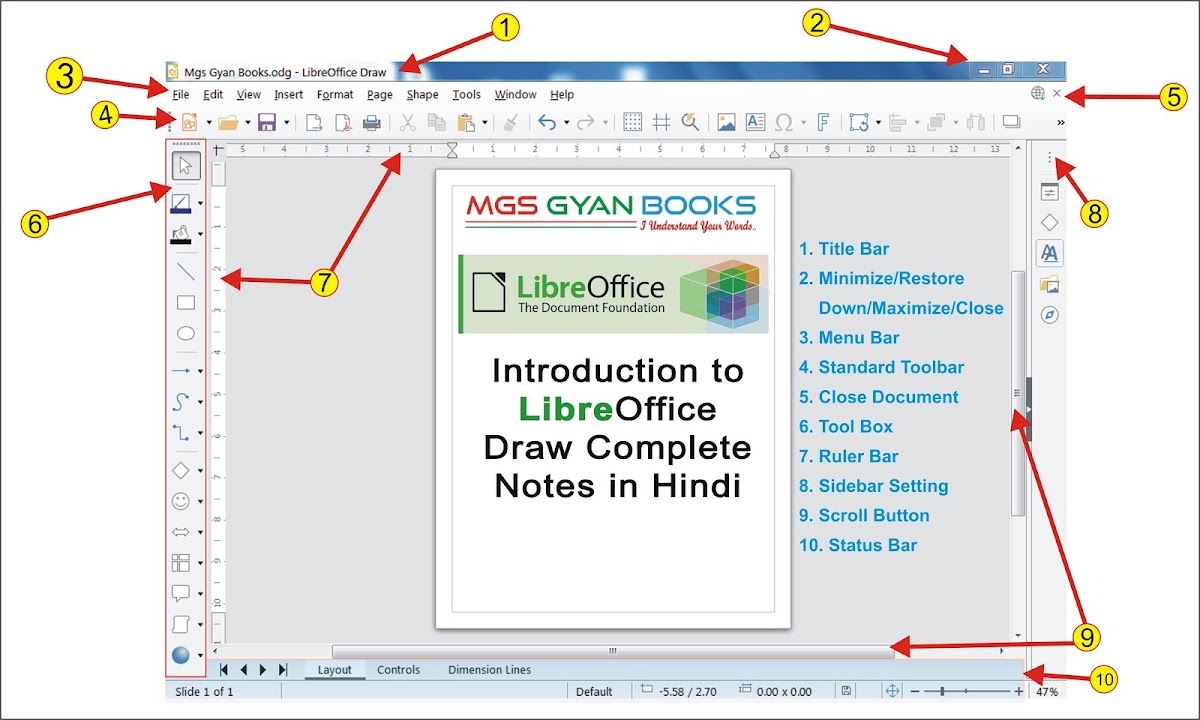Viewport: 1200px width, 720px height.
Task: Export directly as PDF
Action: [342, 122]
